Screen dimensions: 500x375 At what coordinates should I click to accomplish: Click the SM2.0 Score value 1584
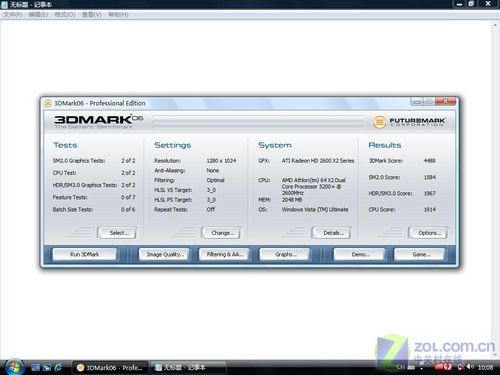point(429,177)
